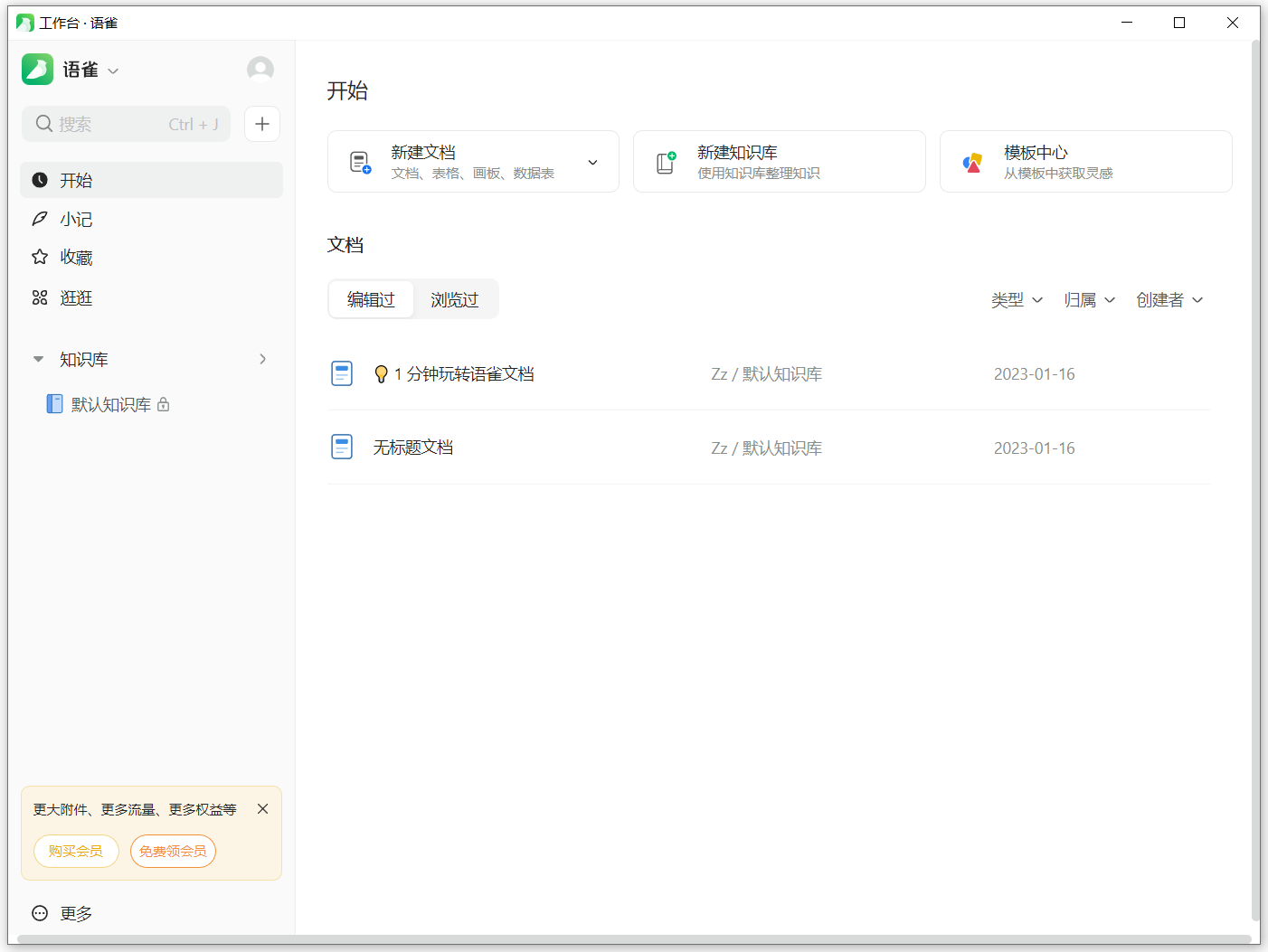
Task: Open 收藏 in the sidebar
Action: (x=151, y=258)
